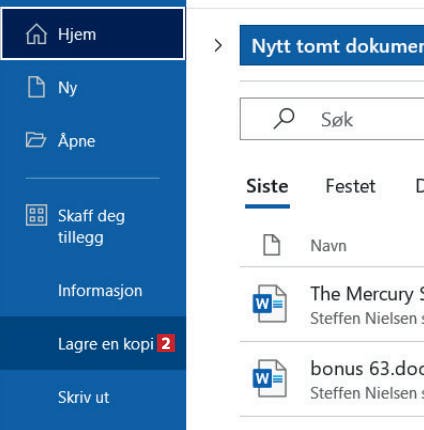Click the Word icon for bonus 63 document
This screenshot has height=430, width=424.
pyautogui.click(x=270, y=378)
